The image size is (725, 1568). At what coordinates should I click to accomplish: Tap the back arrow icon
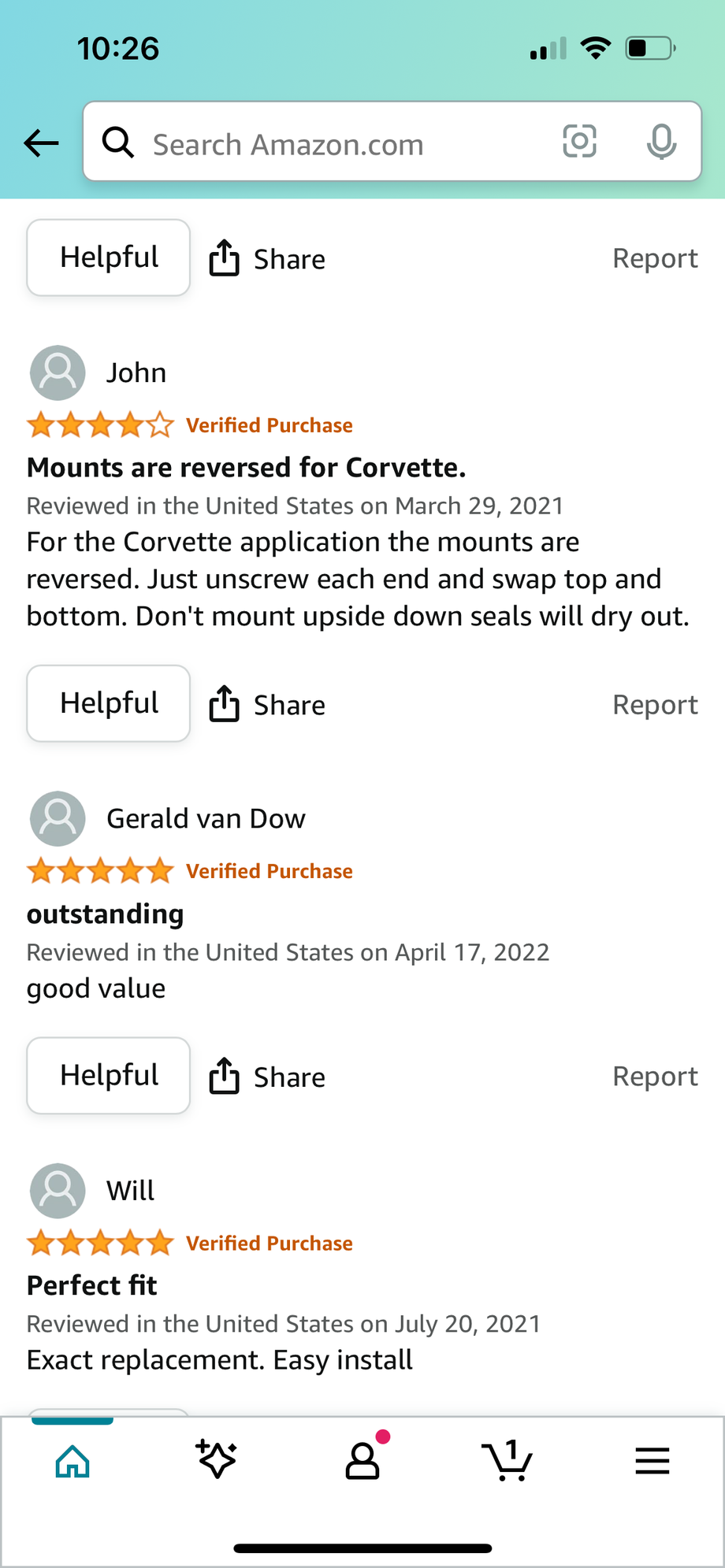click(41, 143)
